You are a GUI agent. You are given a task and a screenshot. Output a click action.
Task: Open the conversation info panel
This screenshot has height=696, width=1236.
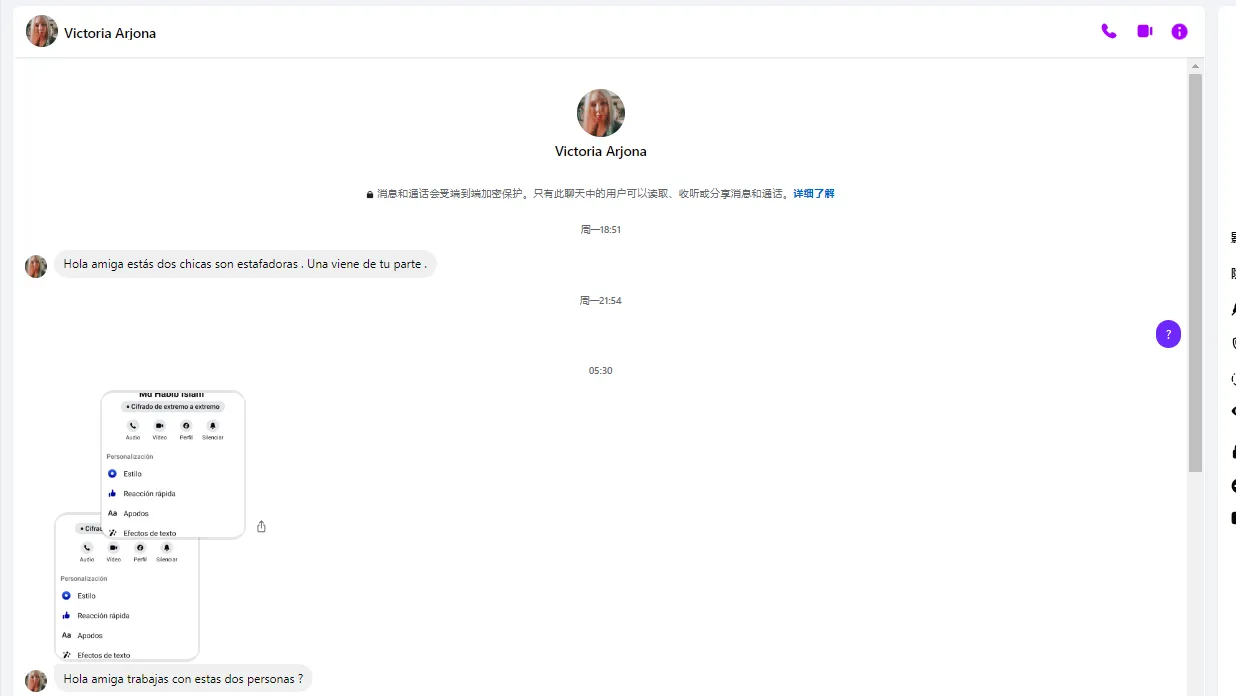click(1180, 31)
